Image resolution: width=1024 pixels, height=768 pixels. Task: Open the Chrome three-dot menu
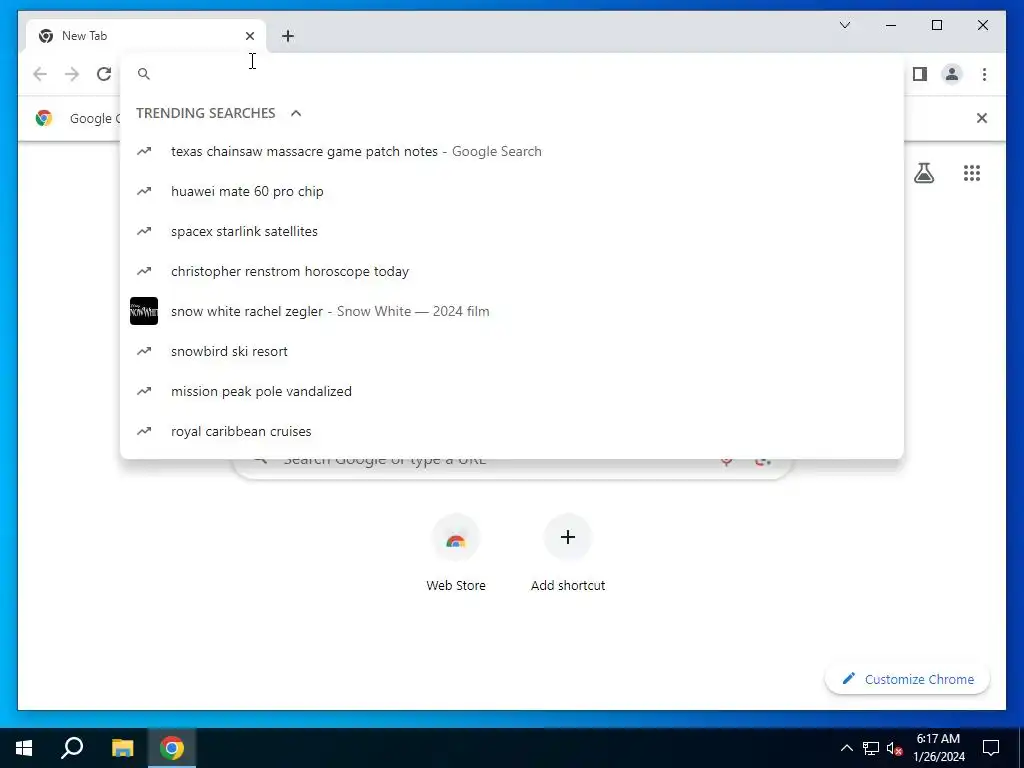click(x=984, y=74)
